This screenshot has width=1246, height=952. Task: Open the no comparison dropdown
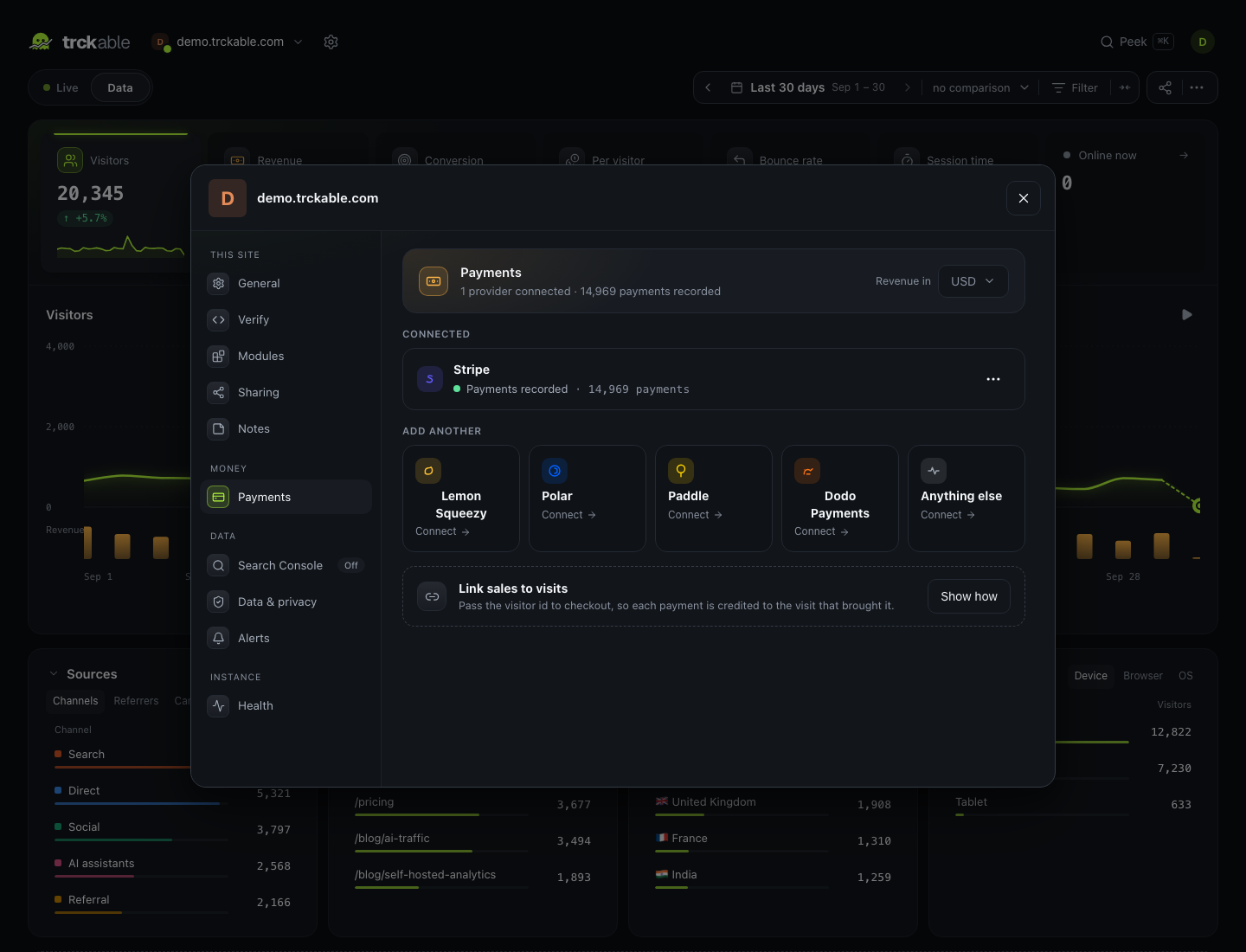coord(980,87)
